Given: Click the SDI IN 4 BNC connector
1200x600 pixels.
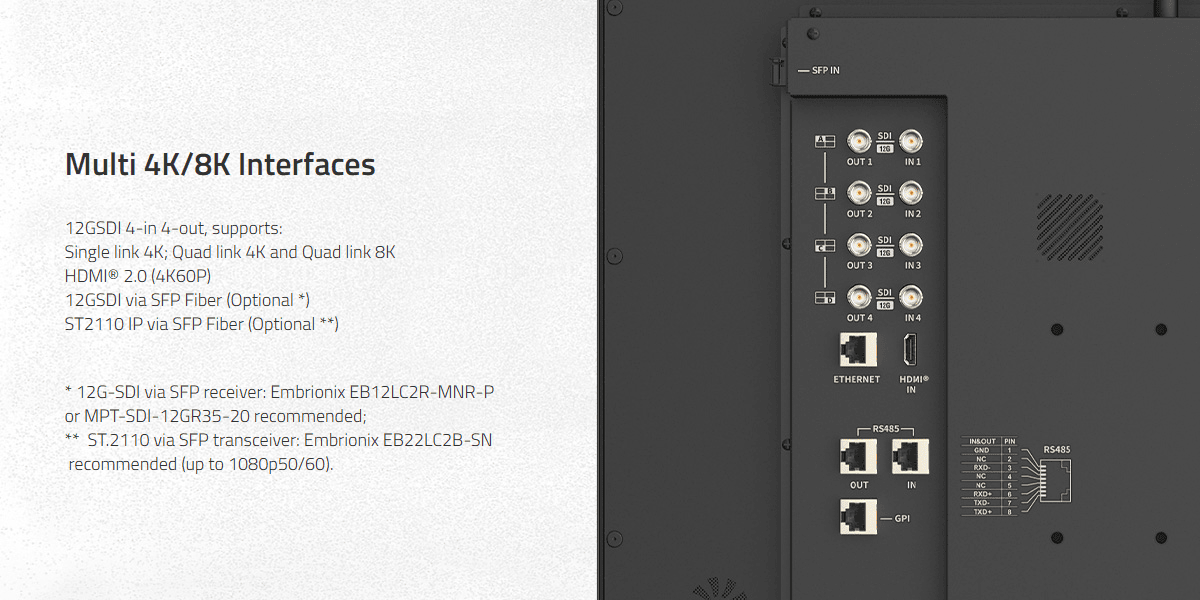Looking at the screenshot, I should (911, 296).
